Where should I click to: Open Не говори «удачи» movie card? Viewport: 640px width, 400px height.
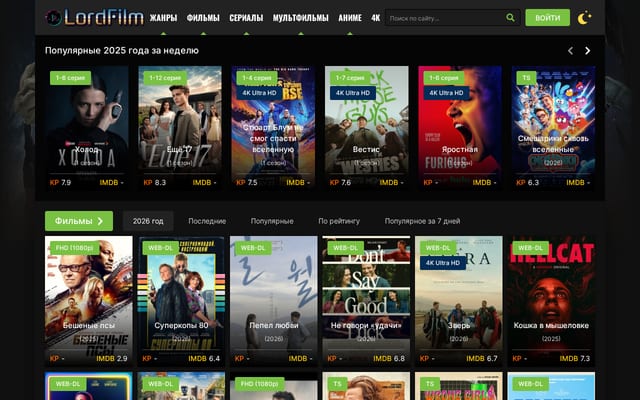[366, 300]
